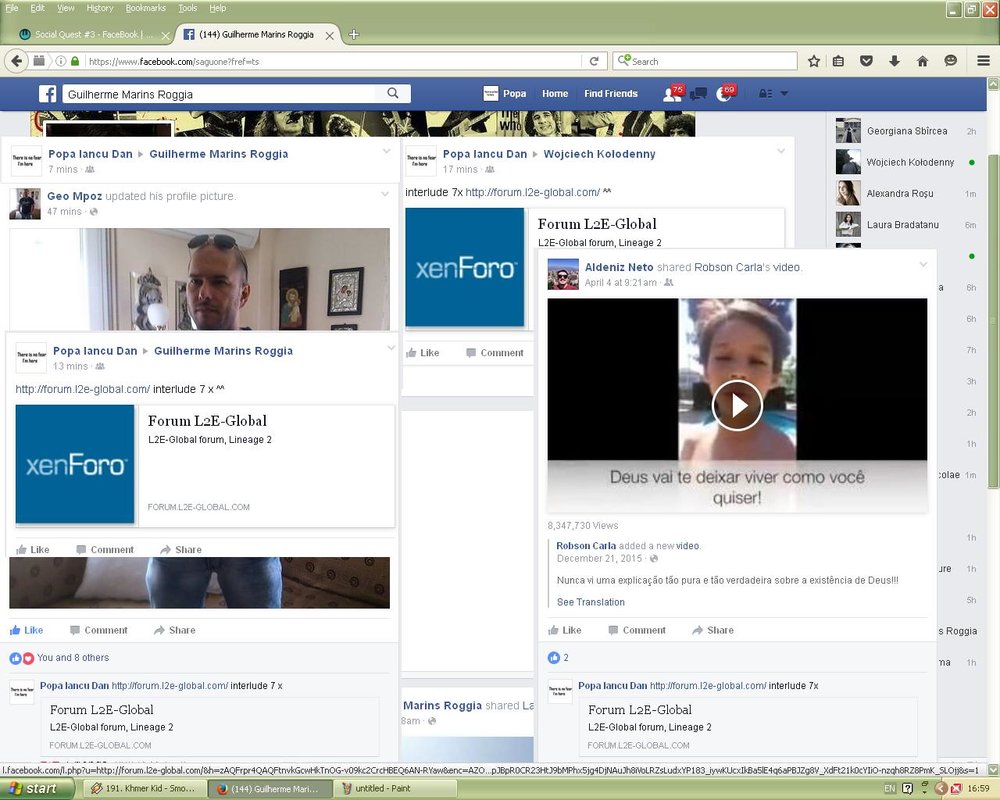The width and height of the screenshot is (1000, 800).
Task: Open untitled - Paint from taskbar
Action: [x=387, y=789]
